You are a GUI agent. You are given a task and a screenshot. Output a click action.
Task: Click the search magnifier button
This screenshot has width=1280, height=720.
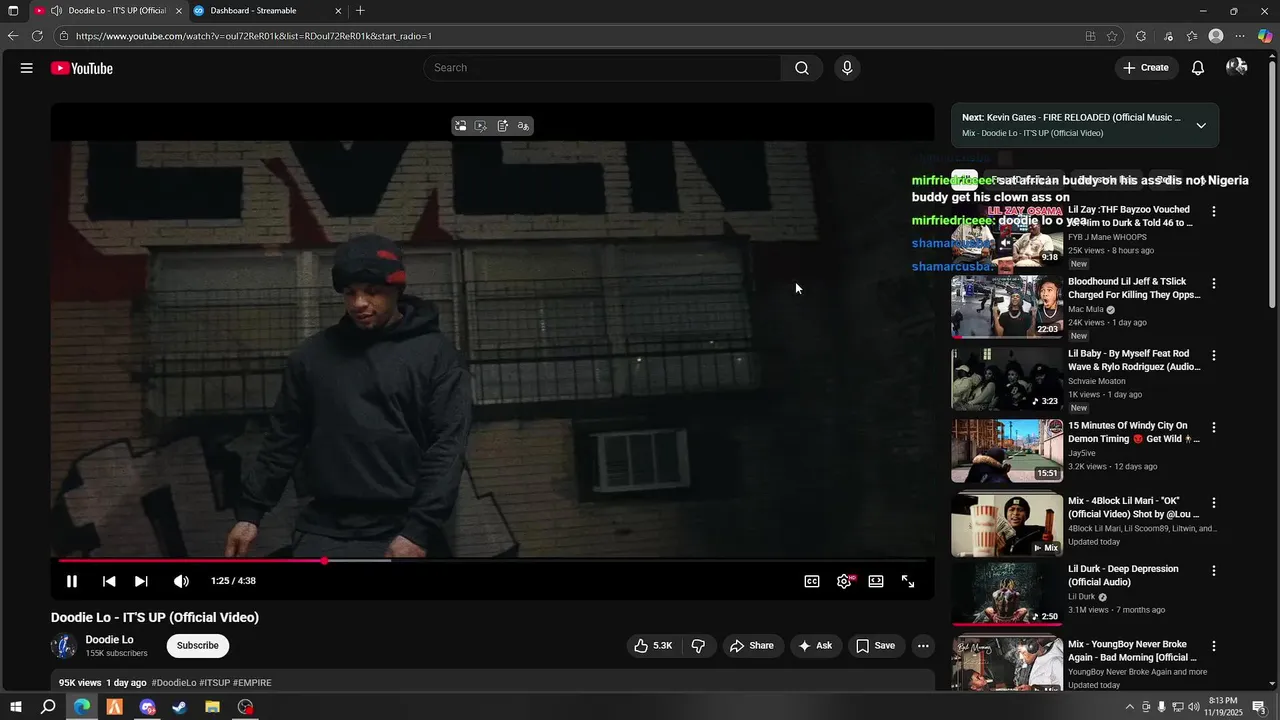[802, 68]
